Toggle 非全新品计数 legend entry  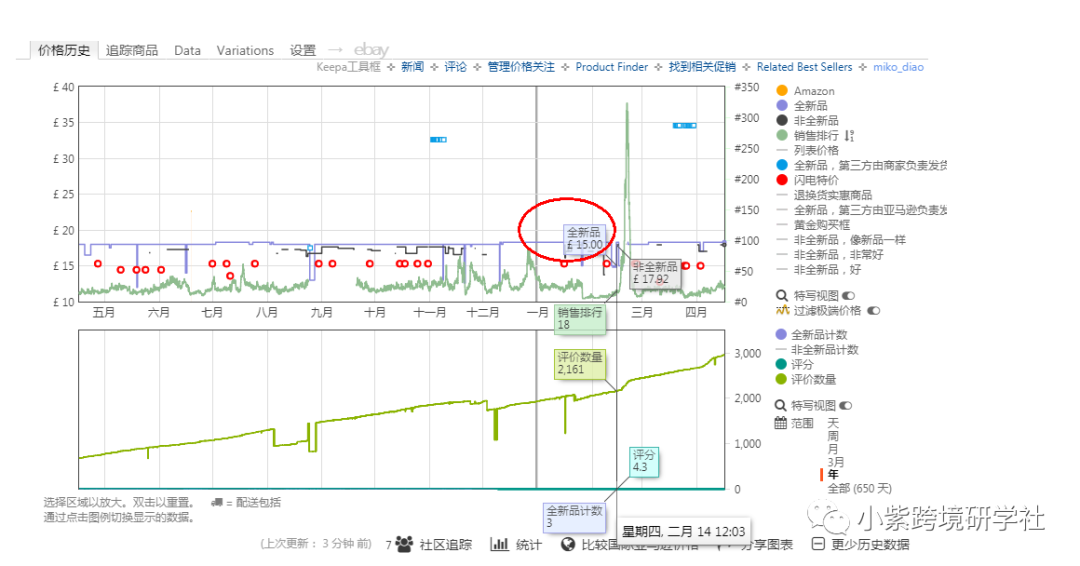817,350
